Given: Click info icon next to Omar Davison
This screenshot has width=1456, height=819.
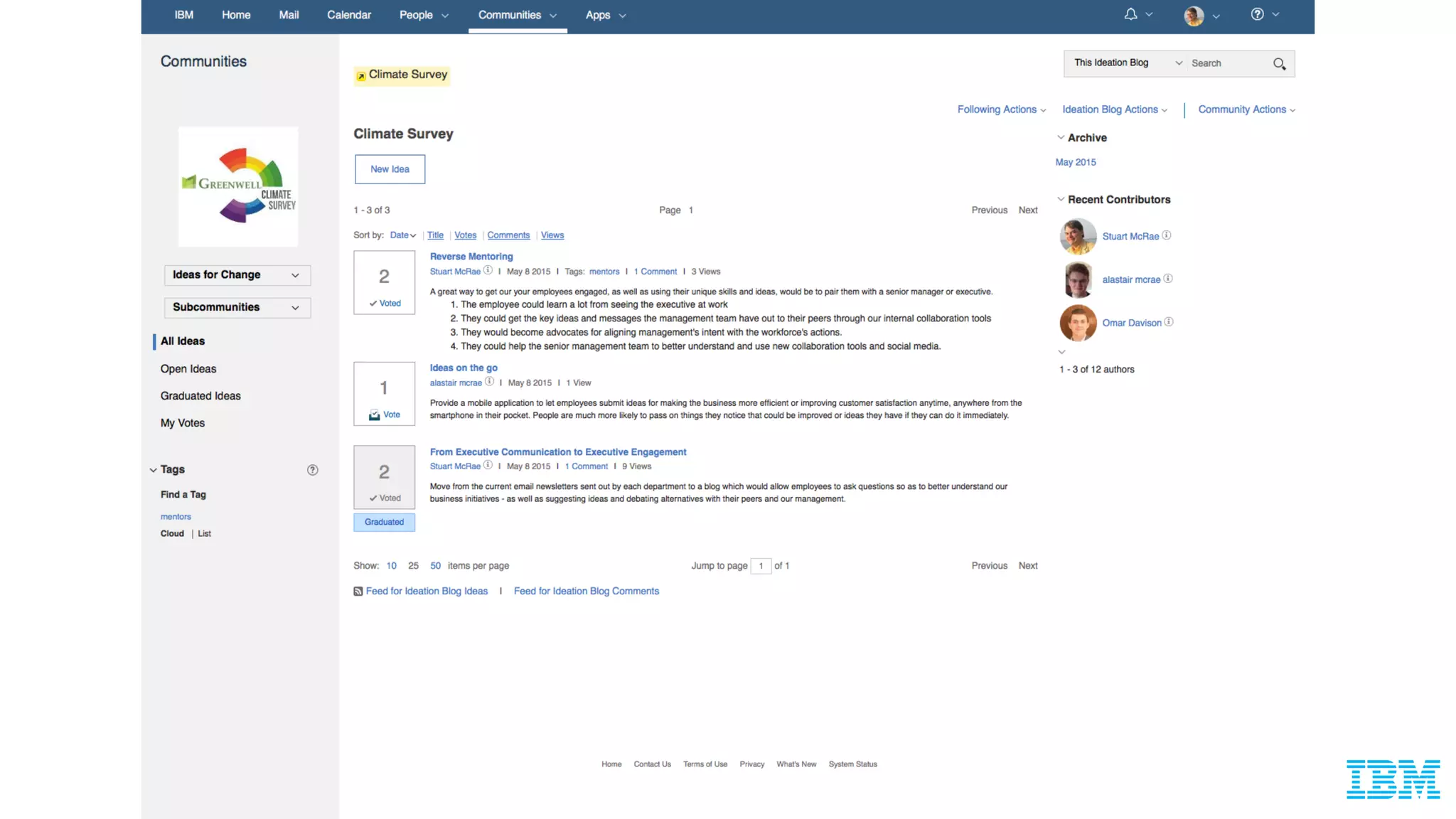Looking at the screenshot, I should (x=1169, y=322).
